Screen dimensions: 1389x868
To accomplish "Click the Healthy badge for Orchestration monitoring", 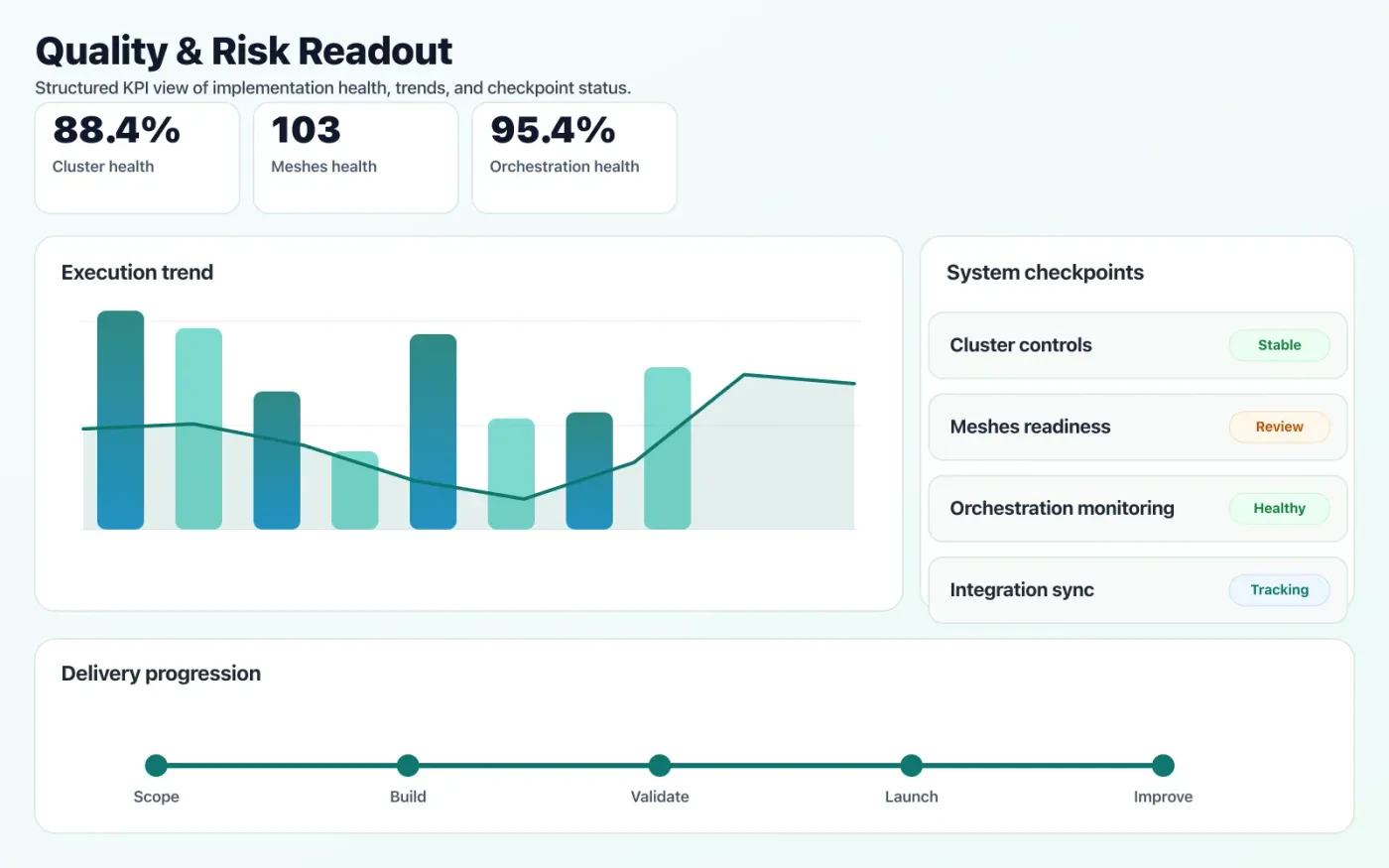I will point(1279,508).
